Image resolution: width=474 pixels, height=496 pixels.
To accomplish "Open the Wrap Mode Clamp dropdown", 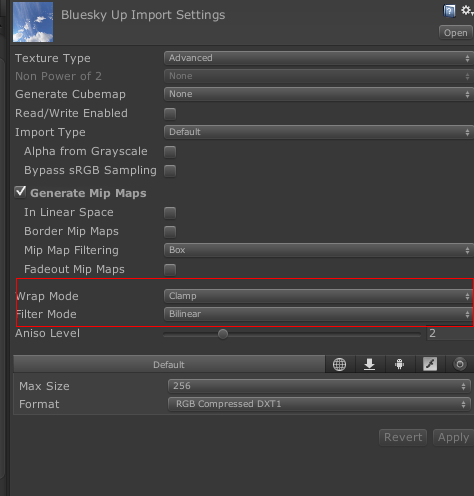I will pyautogui.click(x=319, y=296).
